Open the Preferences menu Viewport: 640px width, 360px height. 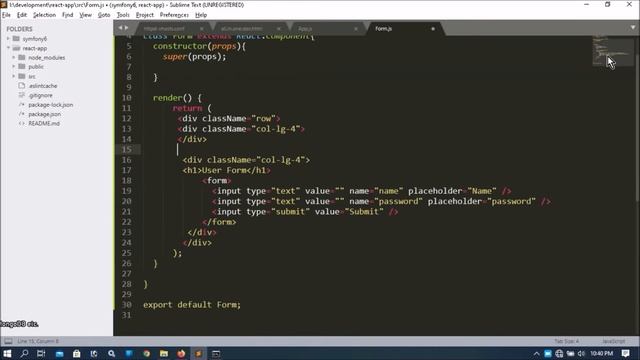tap(174, 15)
